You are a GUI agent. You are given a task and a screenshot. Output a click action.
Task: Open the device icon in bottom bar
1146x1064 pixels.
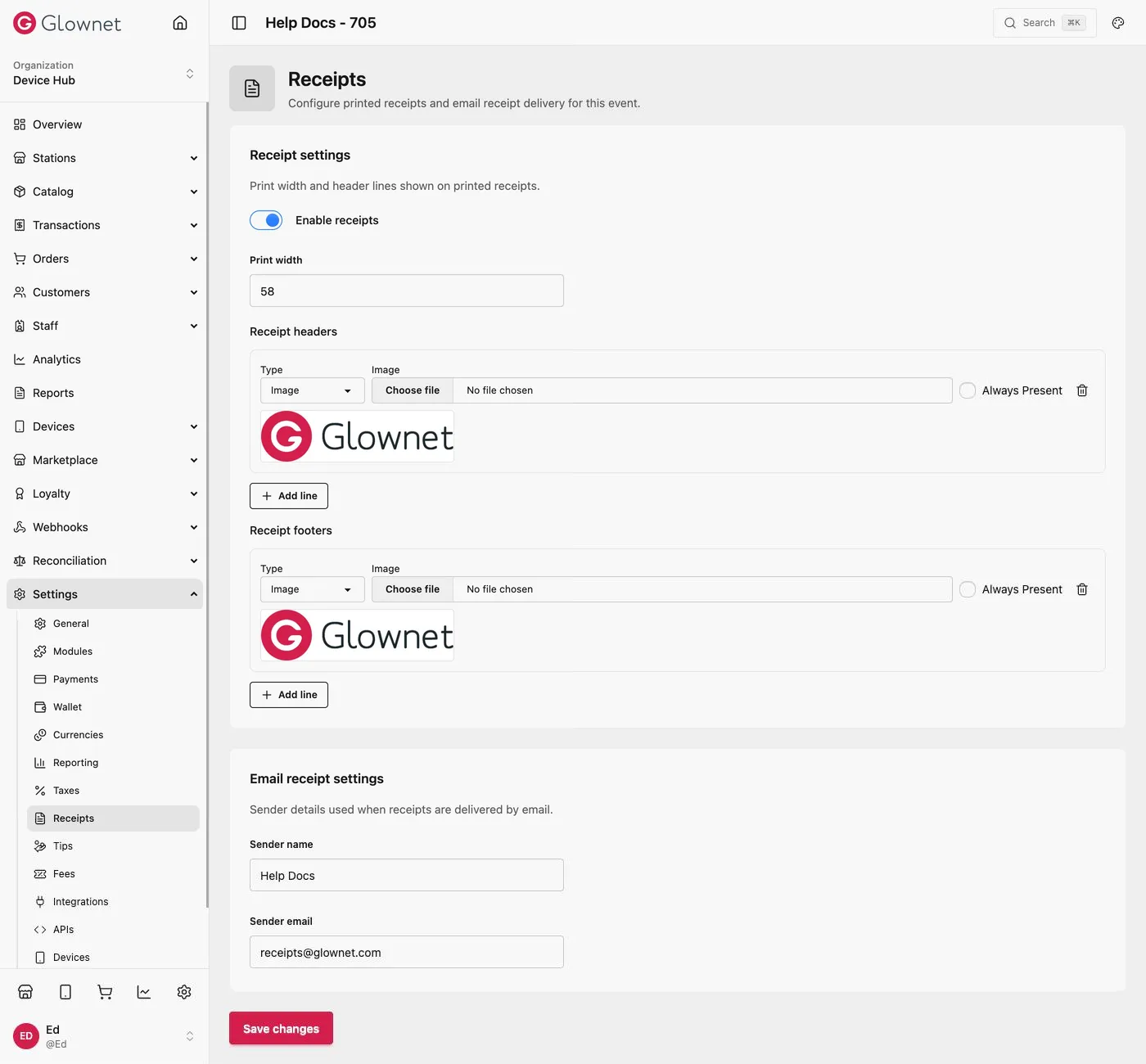pos(65,992)
